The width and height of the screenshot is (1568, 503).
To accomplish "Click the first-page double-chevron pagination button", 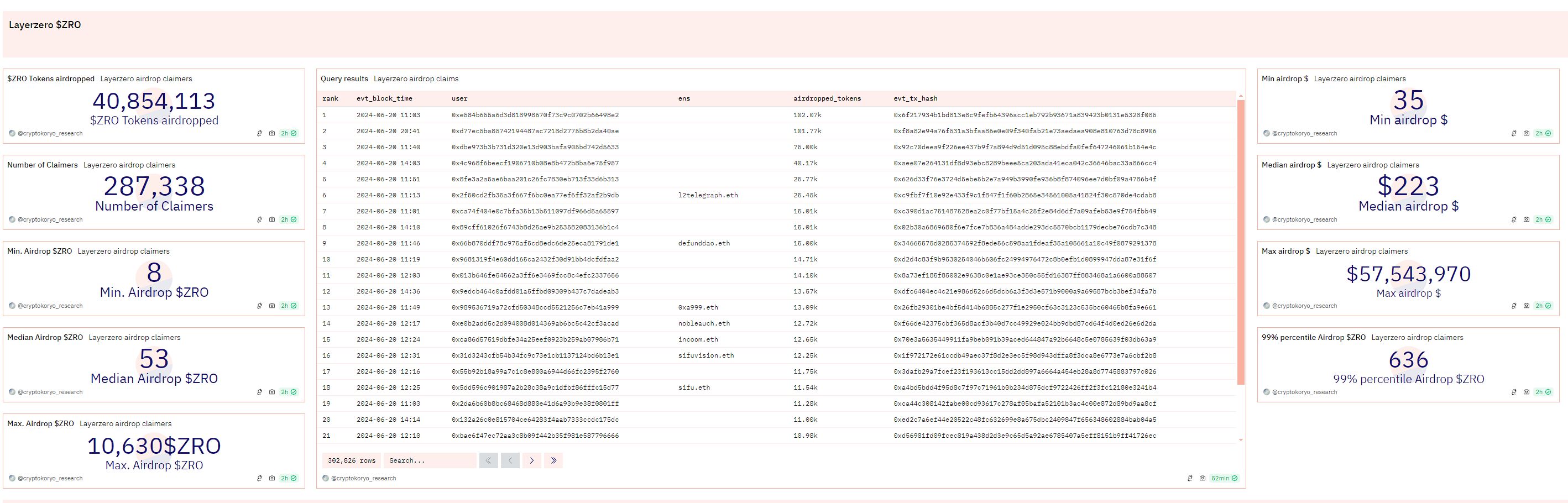I will click(x=488, y=460).
